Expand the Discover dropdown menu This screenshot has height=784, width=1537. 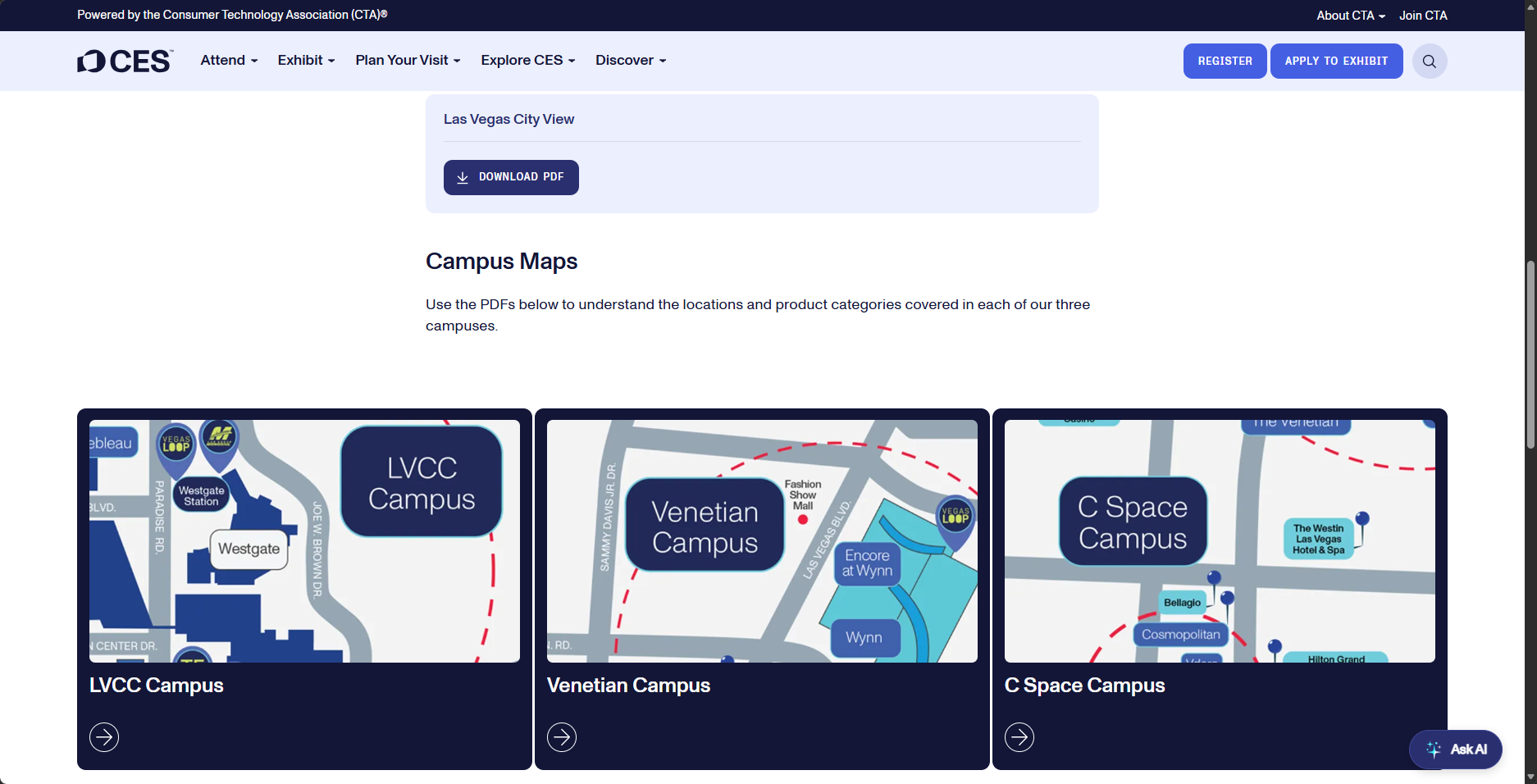click(631, 61)
